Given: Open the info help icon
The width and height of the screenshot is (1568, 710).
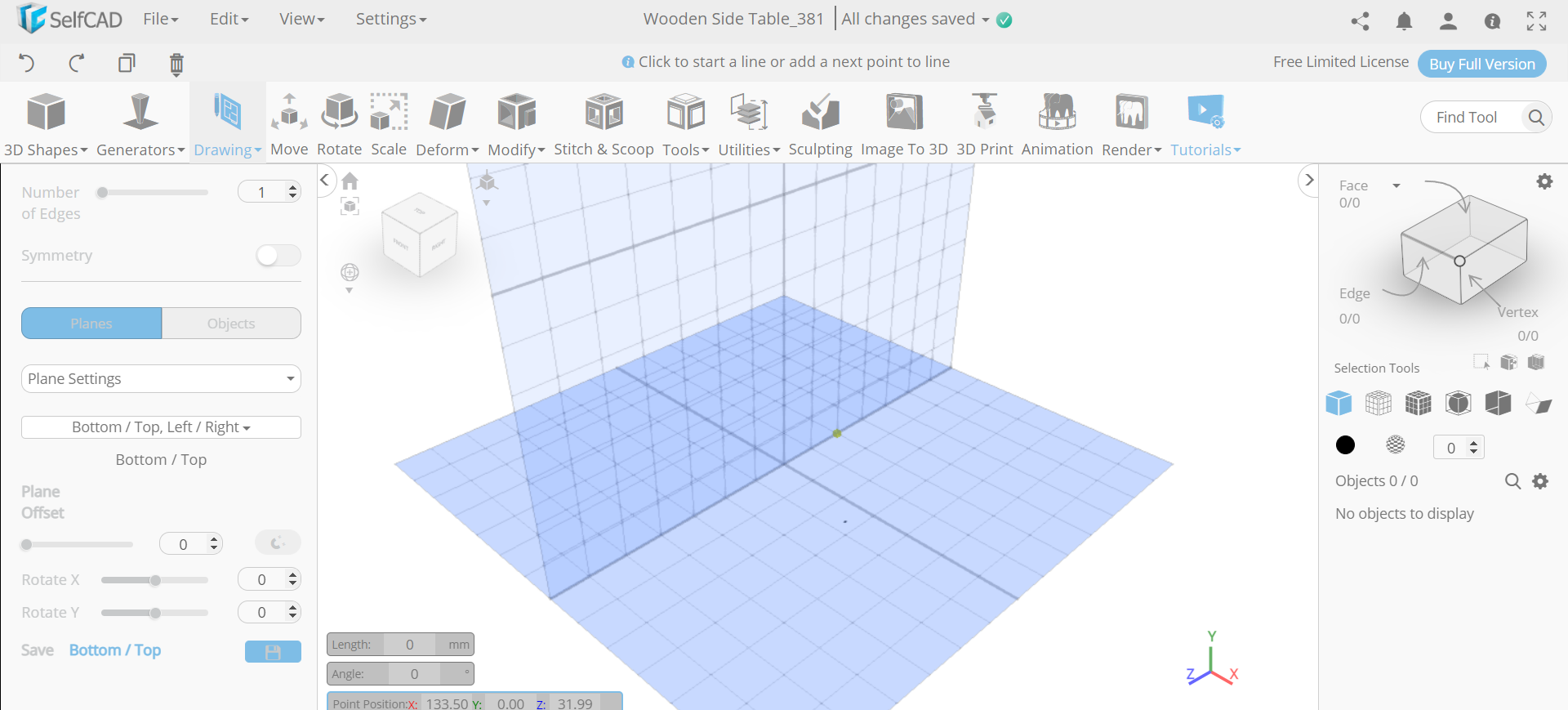Looking at the screenshot, I should (1492, 21).
